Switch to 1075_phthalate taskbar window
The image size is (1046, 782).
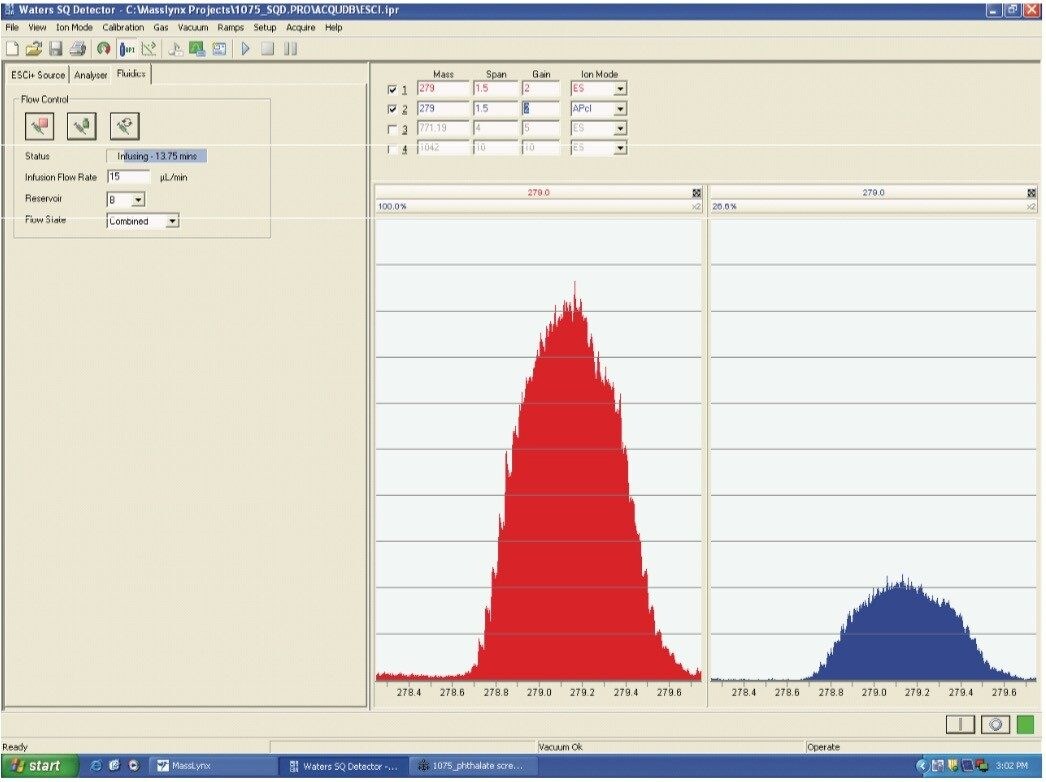click(x=475, y=766)
